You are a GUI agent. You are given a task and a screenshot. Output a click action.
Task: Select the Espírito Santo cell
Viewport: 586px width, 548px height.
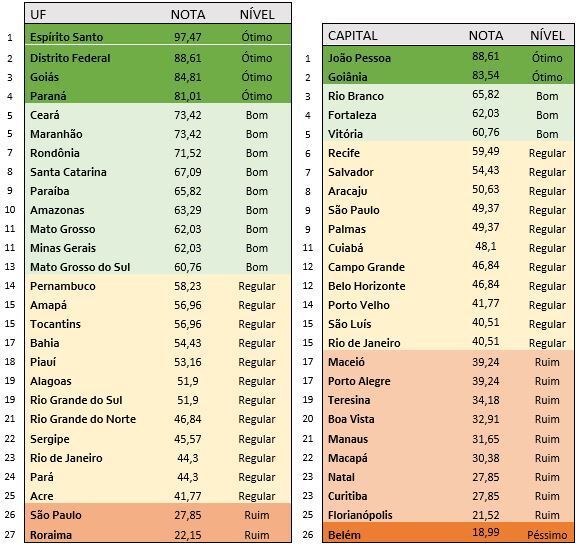[67, 37]
